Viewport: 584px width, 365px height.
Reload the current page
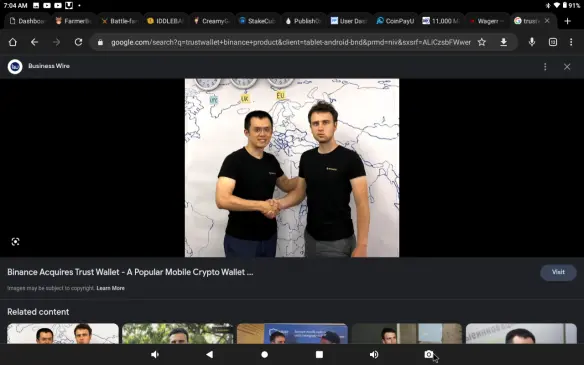(x=78, y=42)
